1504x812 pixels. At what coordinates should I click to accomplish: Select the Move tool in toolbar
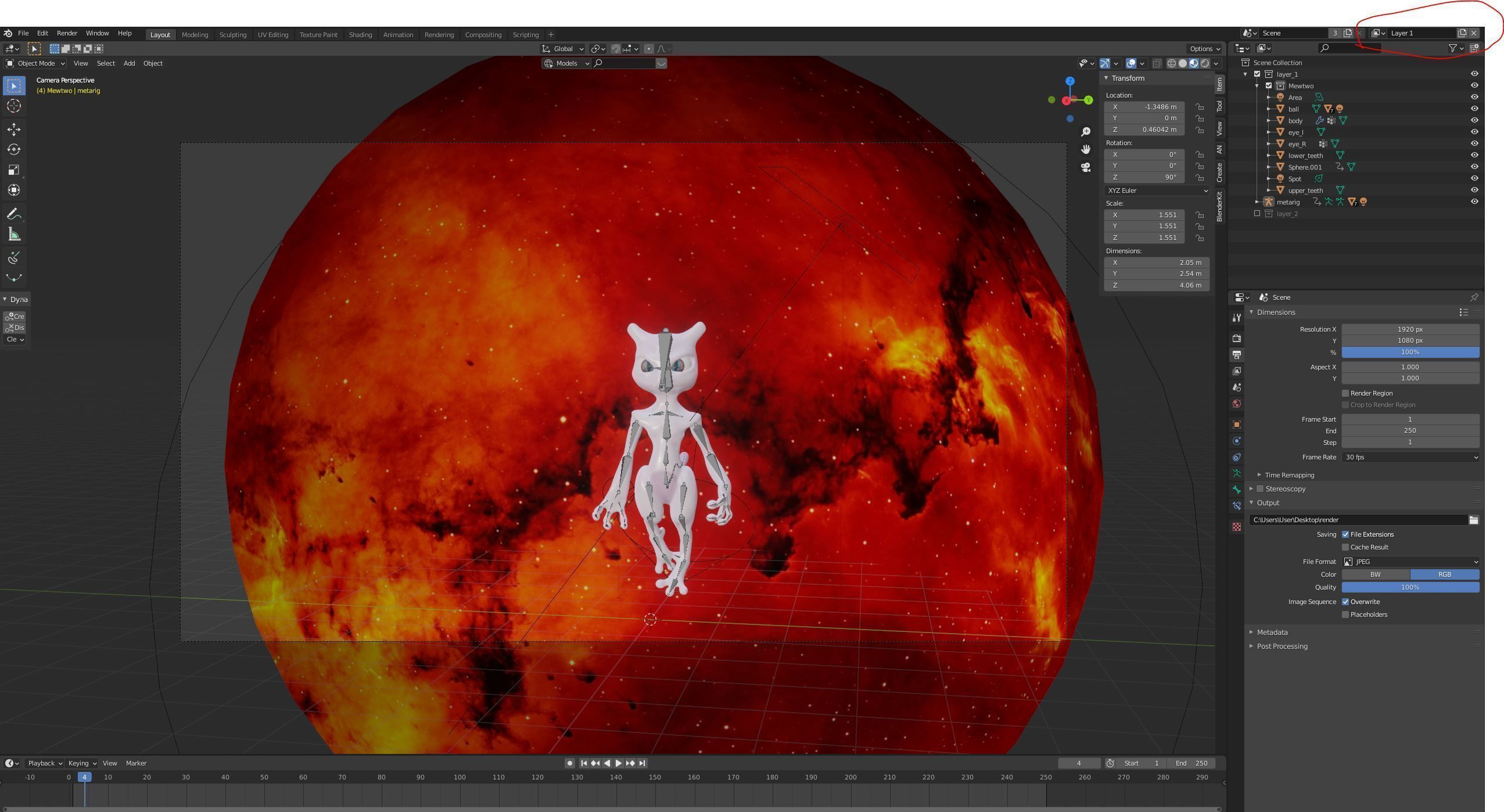click(x=14, y=129)
